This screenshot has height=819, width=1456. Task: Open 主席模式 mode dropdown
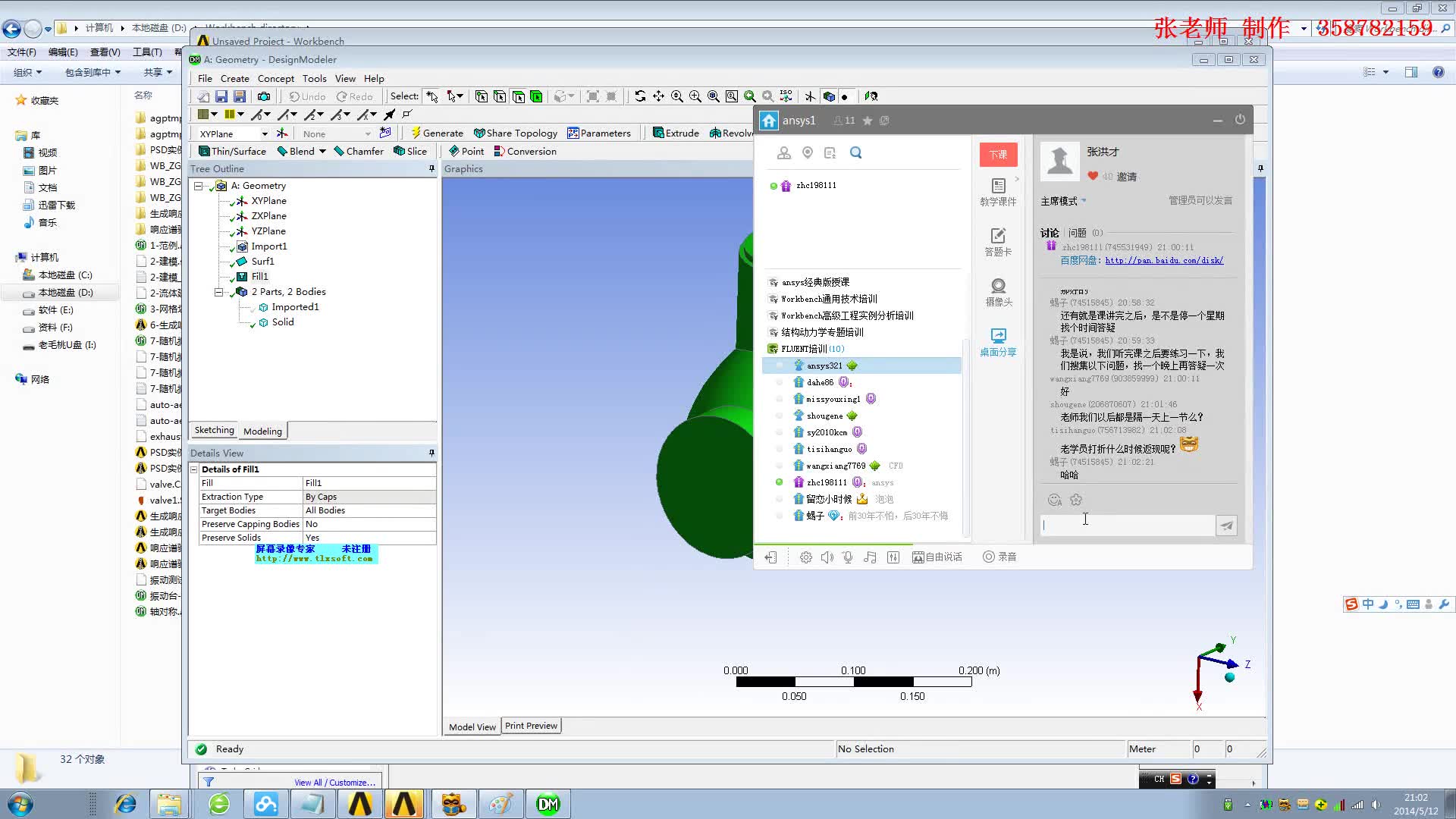tap(1063, 201)
